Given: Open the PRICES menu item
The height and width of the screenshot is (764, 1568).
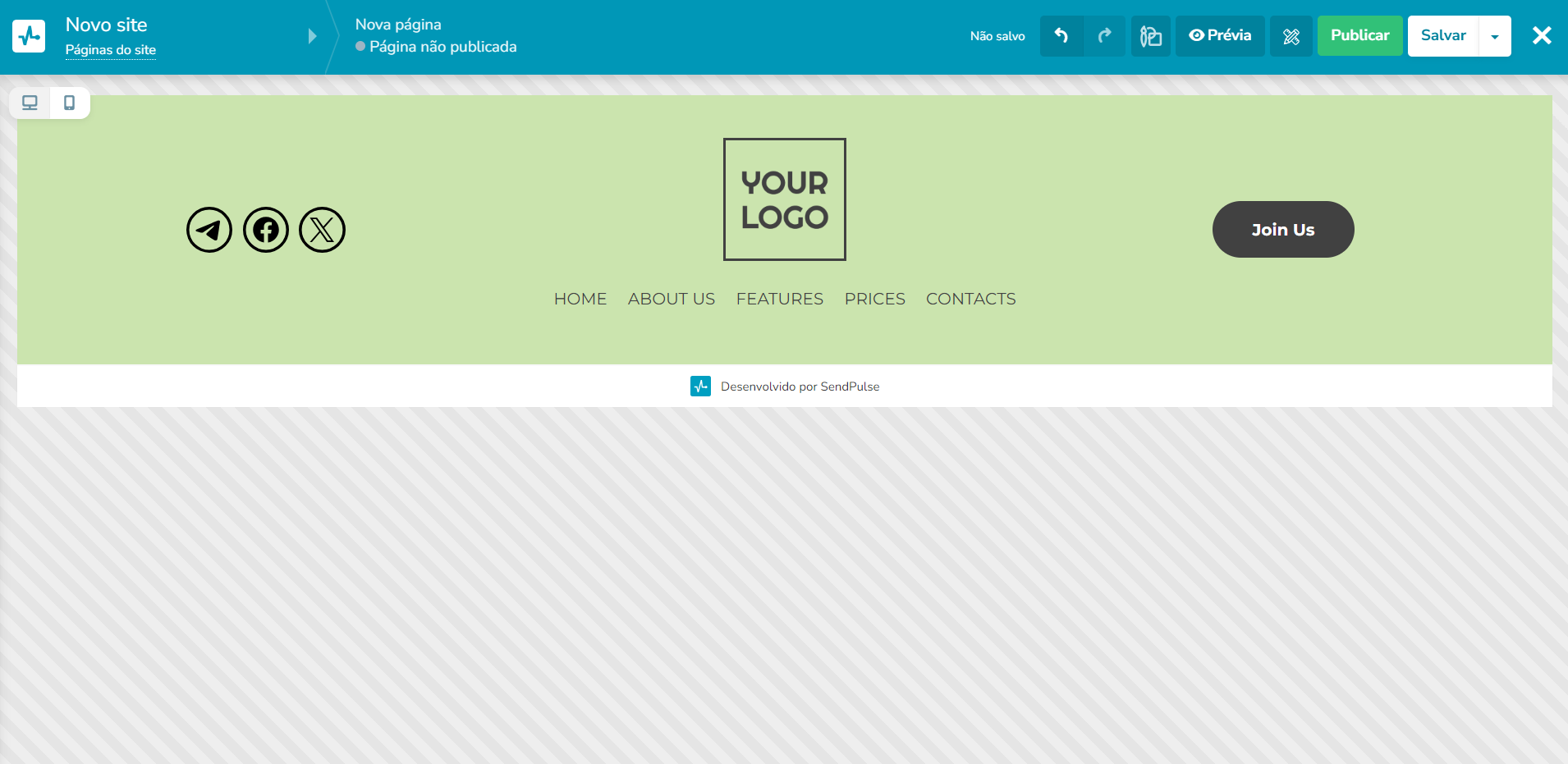Looking at the screenshot, I should click(x=875, y=299).
